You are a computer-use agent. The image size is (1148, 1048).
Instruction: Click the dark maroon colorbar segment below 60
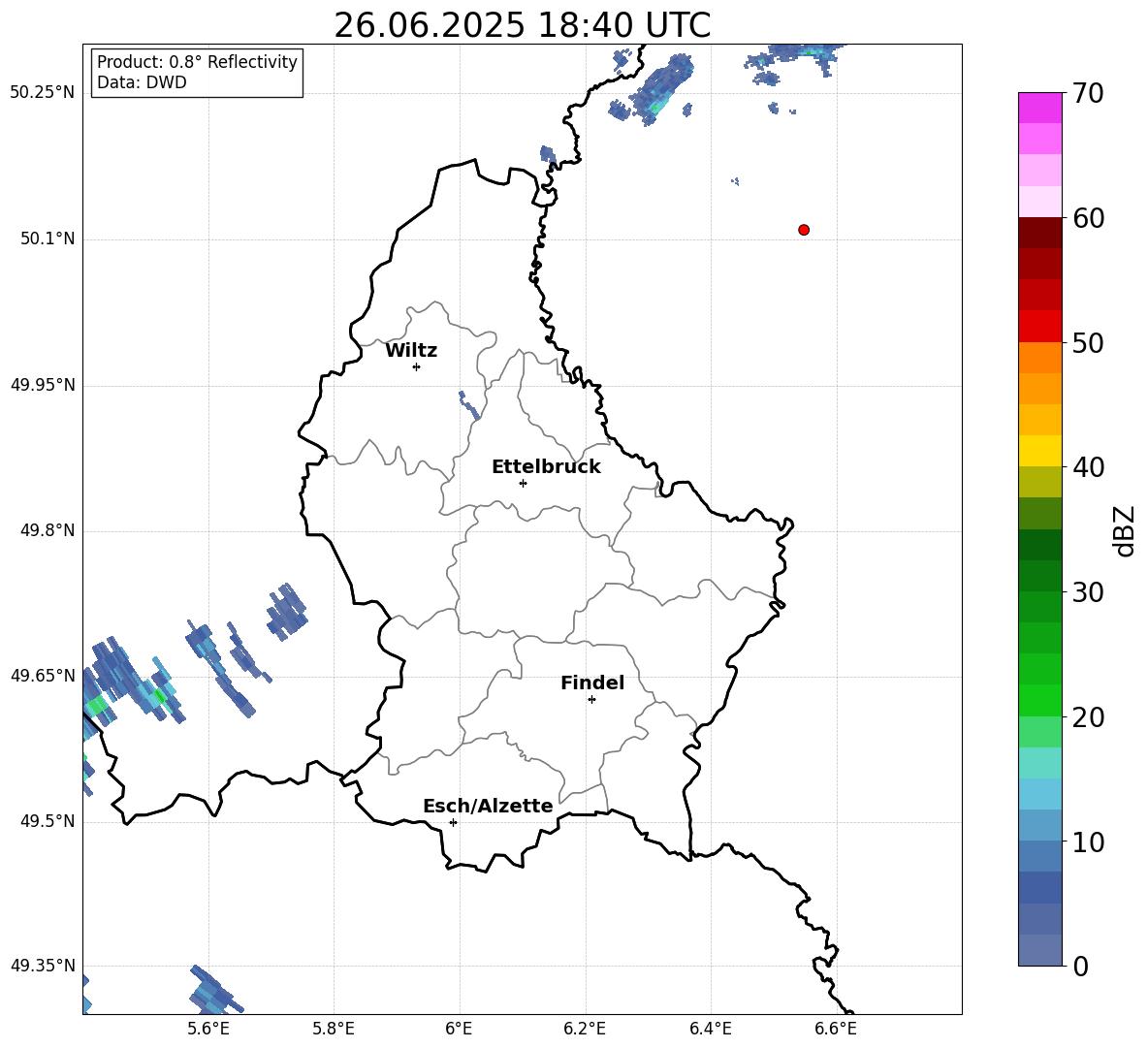click(x=1039, y=233)
